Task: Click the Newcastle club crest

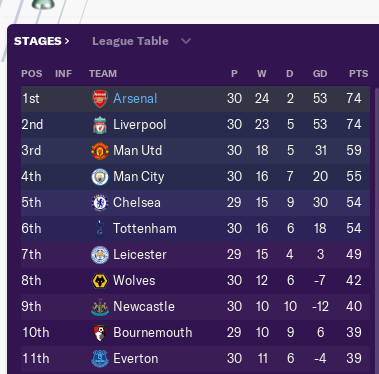Action: pos(100,307)
